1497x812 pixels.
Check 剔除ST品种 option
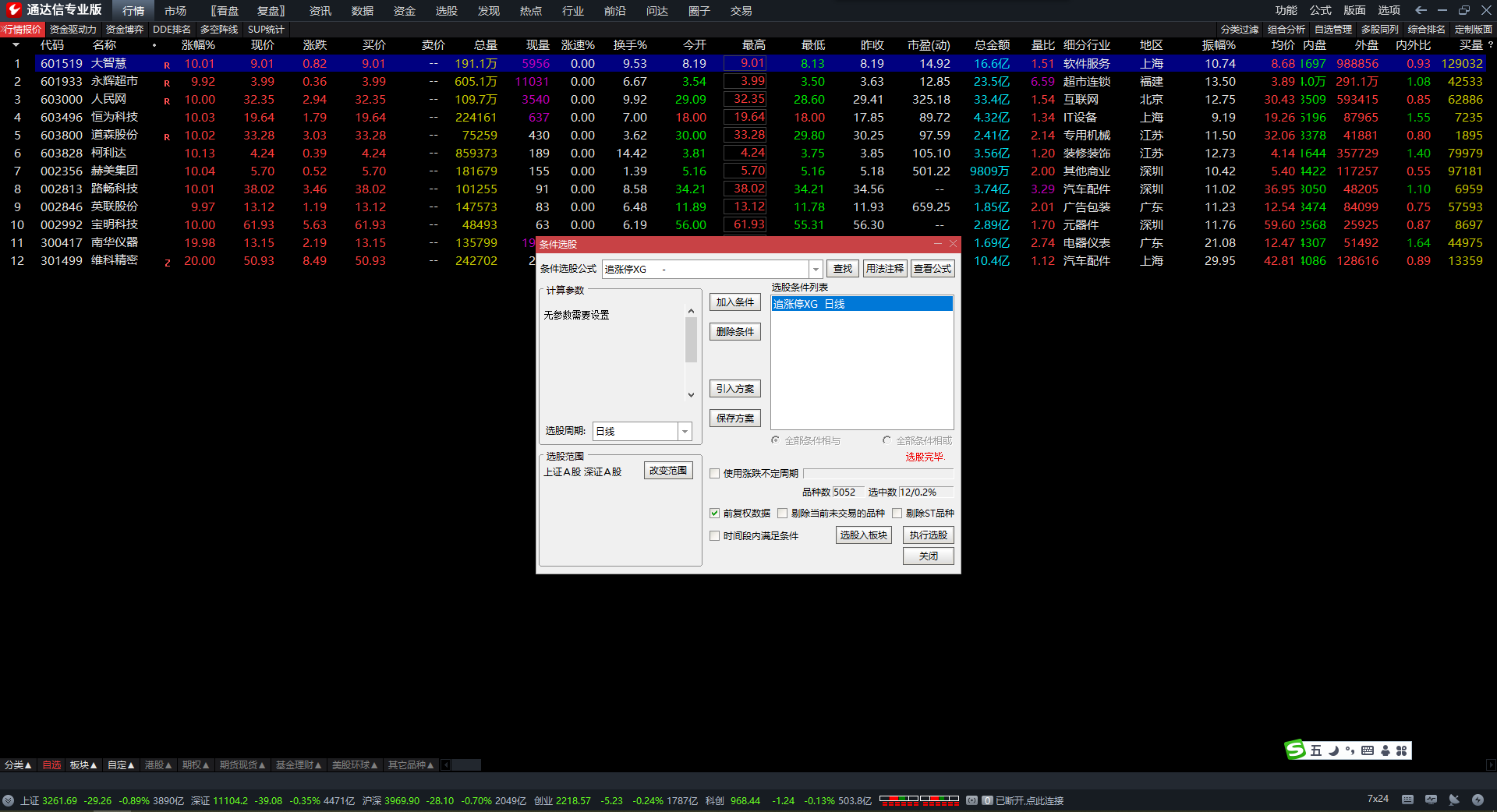click(x=897, y=513)
